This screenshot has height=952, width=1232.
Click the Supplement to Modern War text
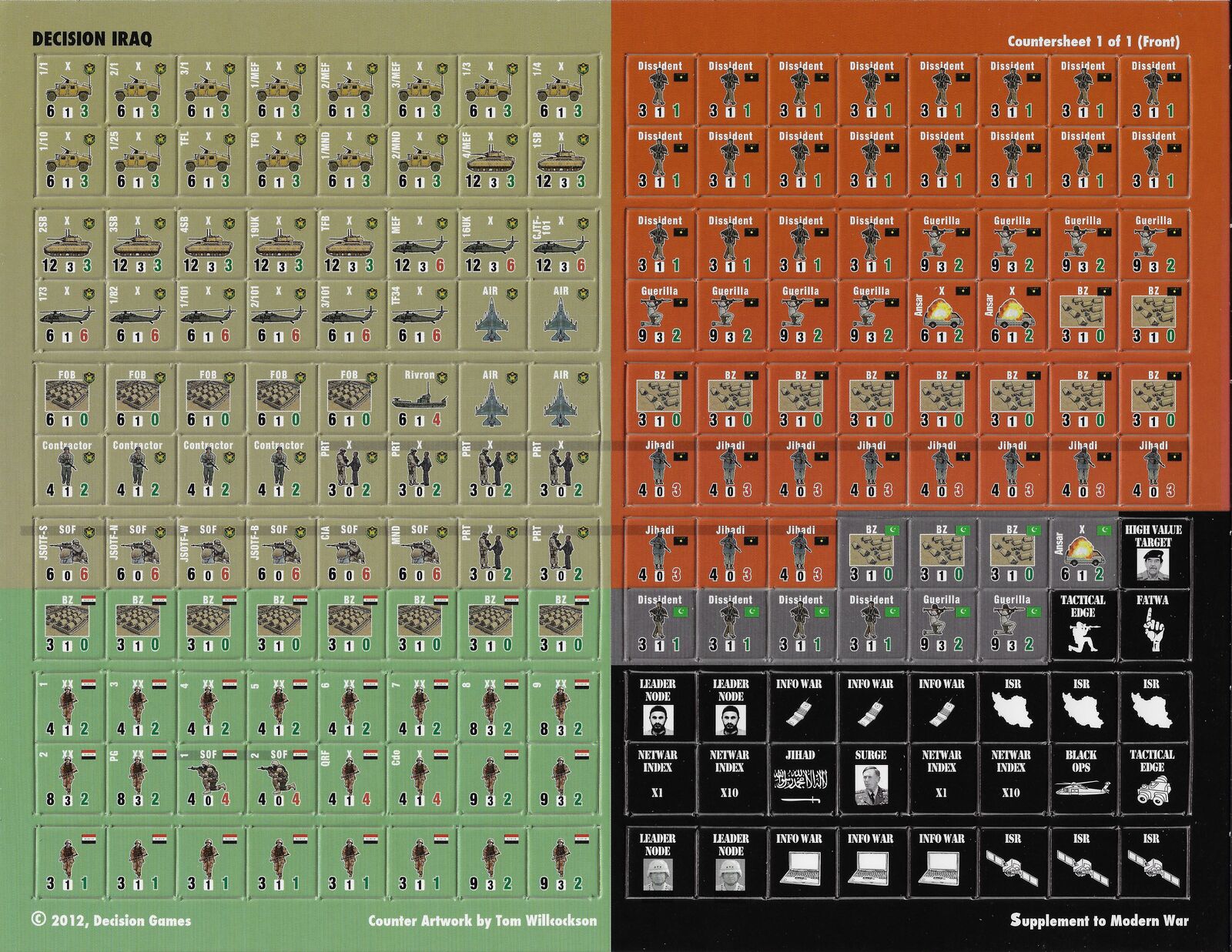point(1099,920)
